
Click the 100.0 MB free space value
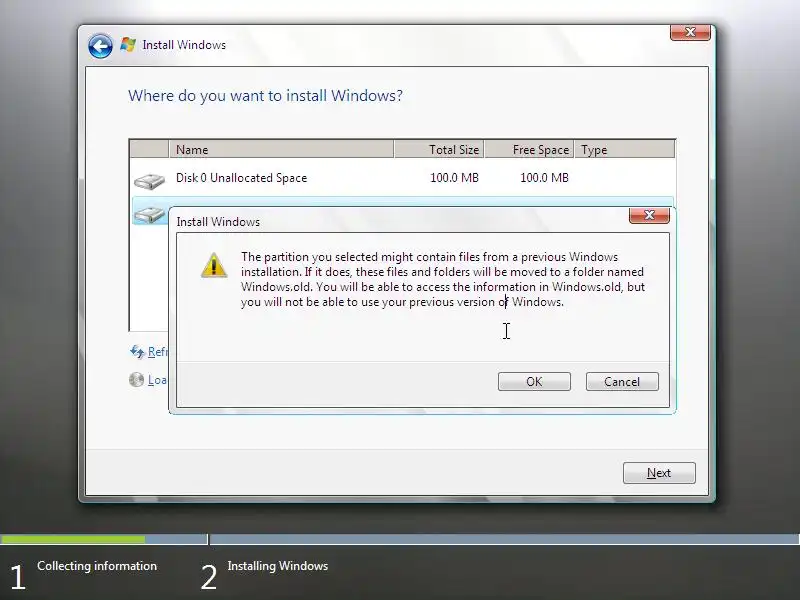coord(544,178)
